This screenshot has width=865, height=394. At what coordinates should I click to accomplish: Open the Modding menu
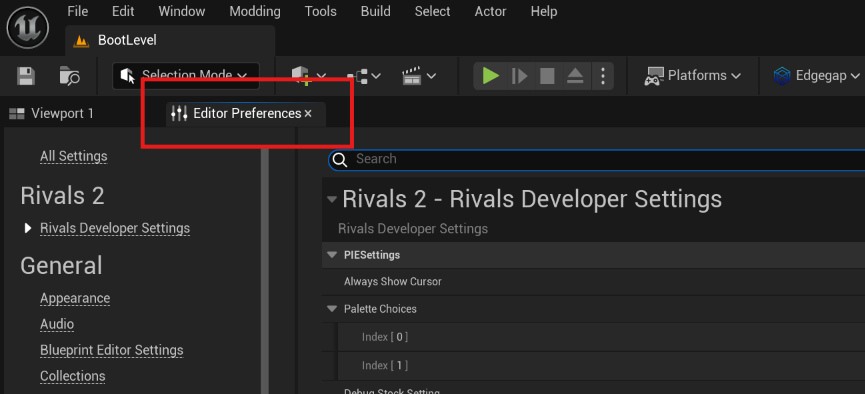coord(255,11)
